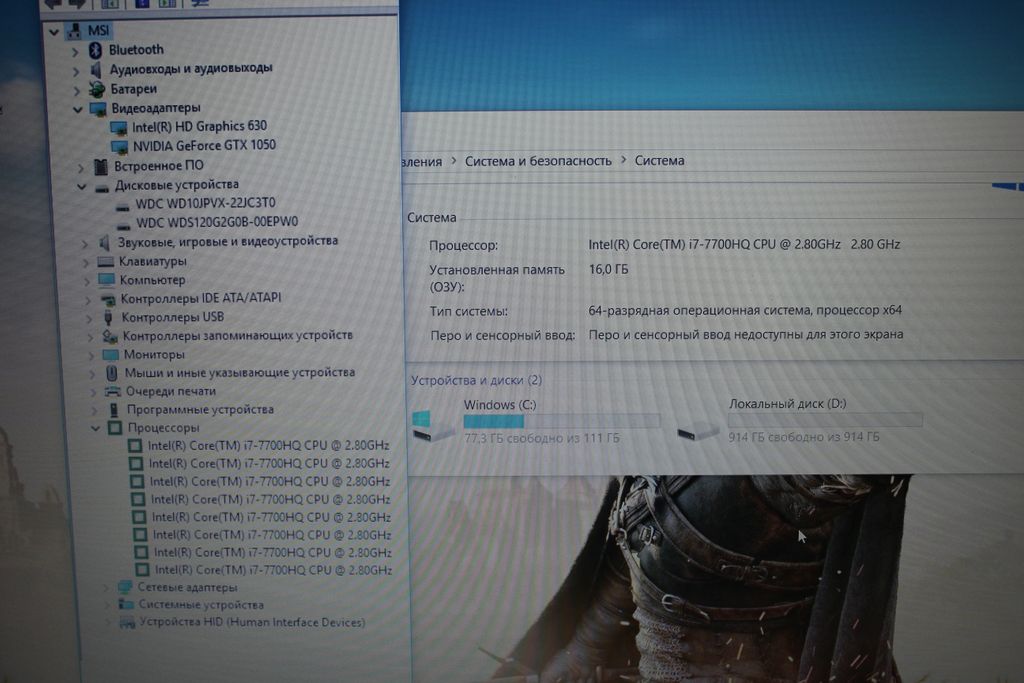The height and width of the screenshot is (683, 1024).
Task: Collapse the Дисковые устройства tree node
Action: 82,186
